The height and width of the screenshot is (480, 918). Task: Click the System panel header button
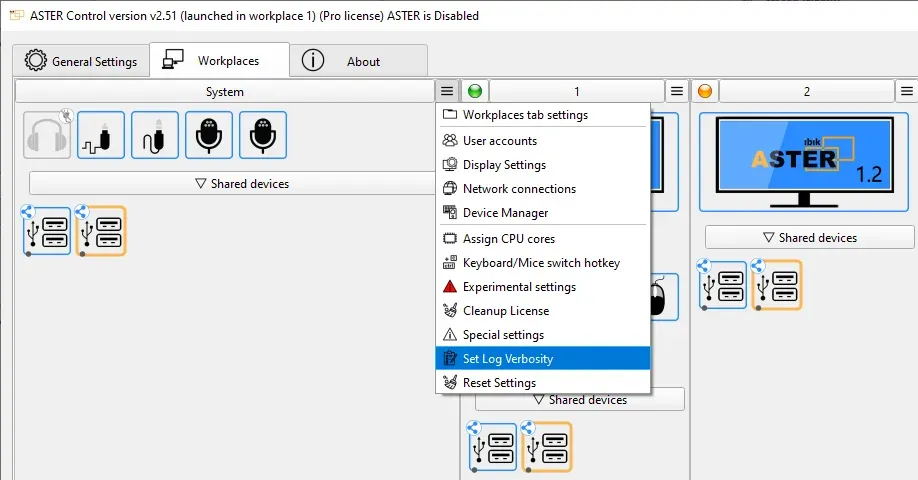pos(225,92)
